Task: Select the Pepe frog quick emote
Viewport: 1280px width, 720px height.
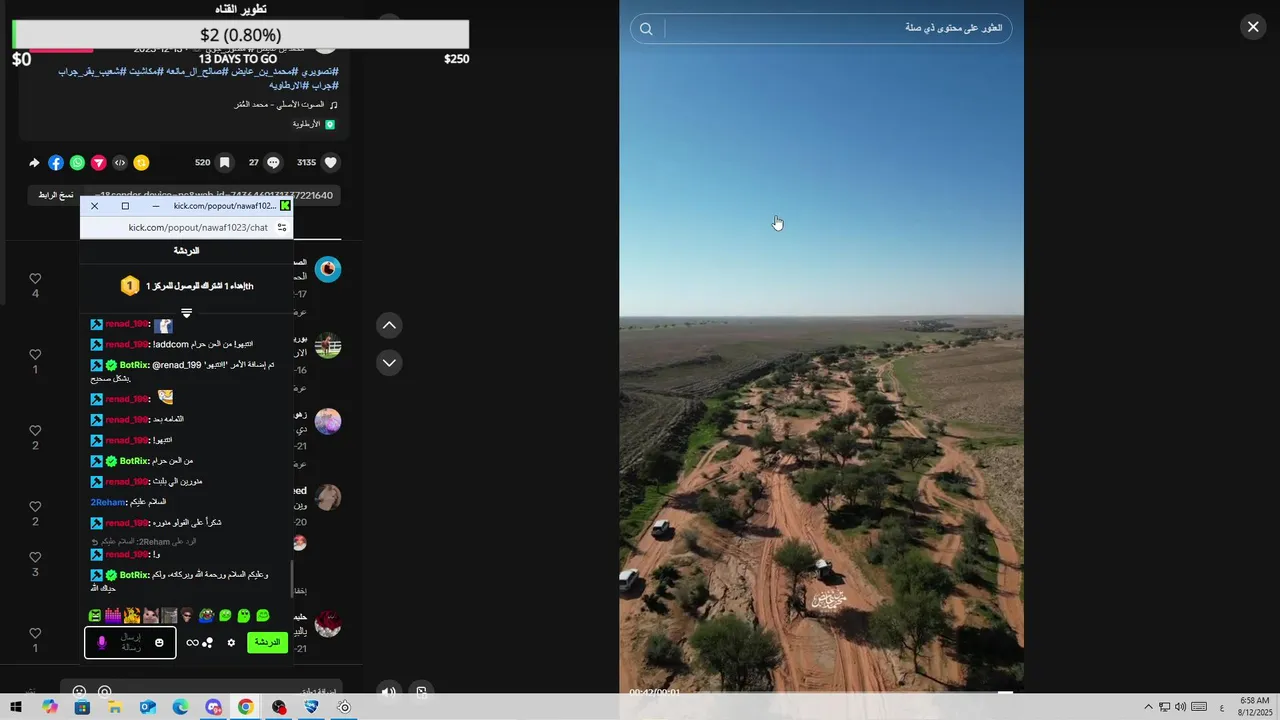Action: 206,616
